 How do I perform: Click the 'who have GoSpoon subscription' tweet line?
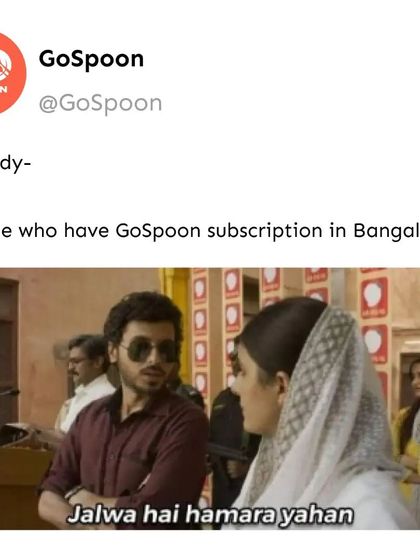210,231
